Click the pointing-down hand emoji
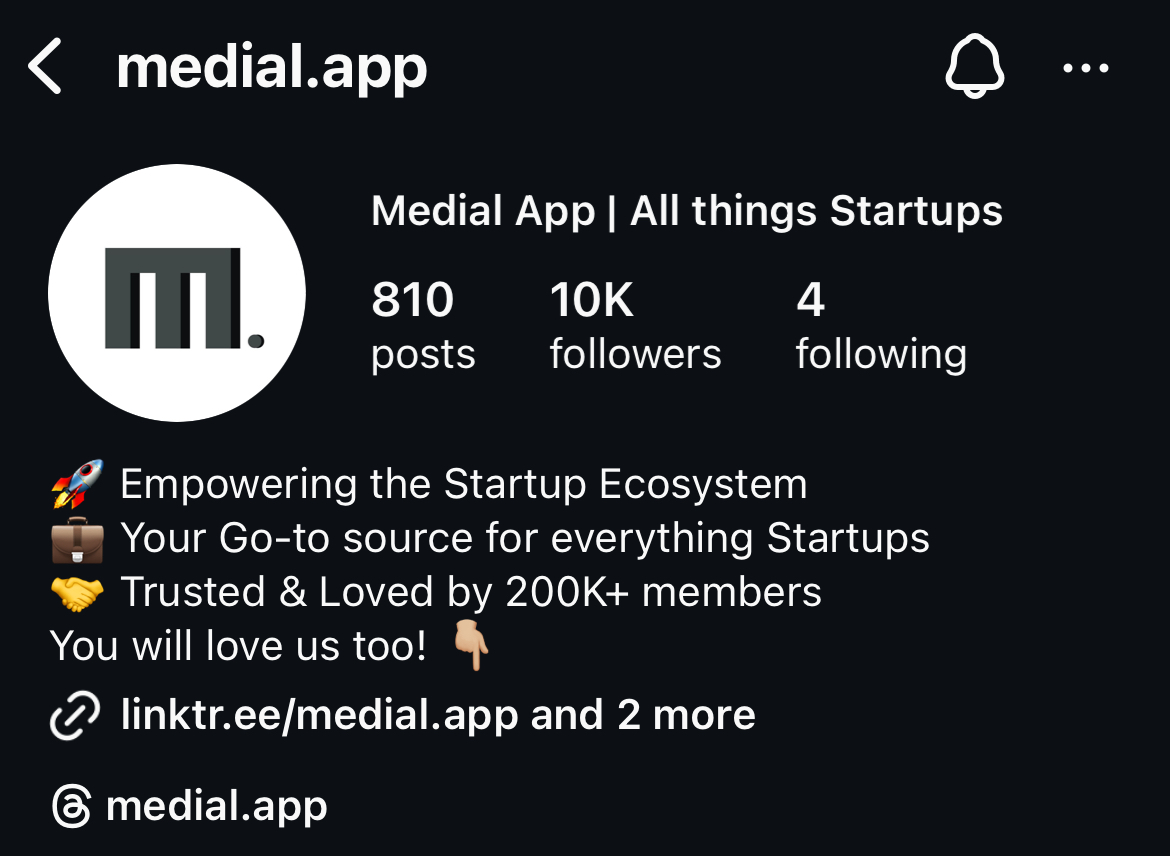Viewport: 1170px width, 856px height. [470, 647]
